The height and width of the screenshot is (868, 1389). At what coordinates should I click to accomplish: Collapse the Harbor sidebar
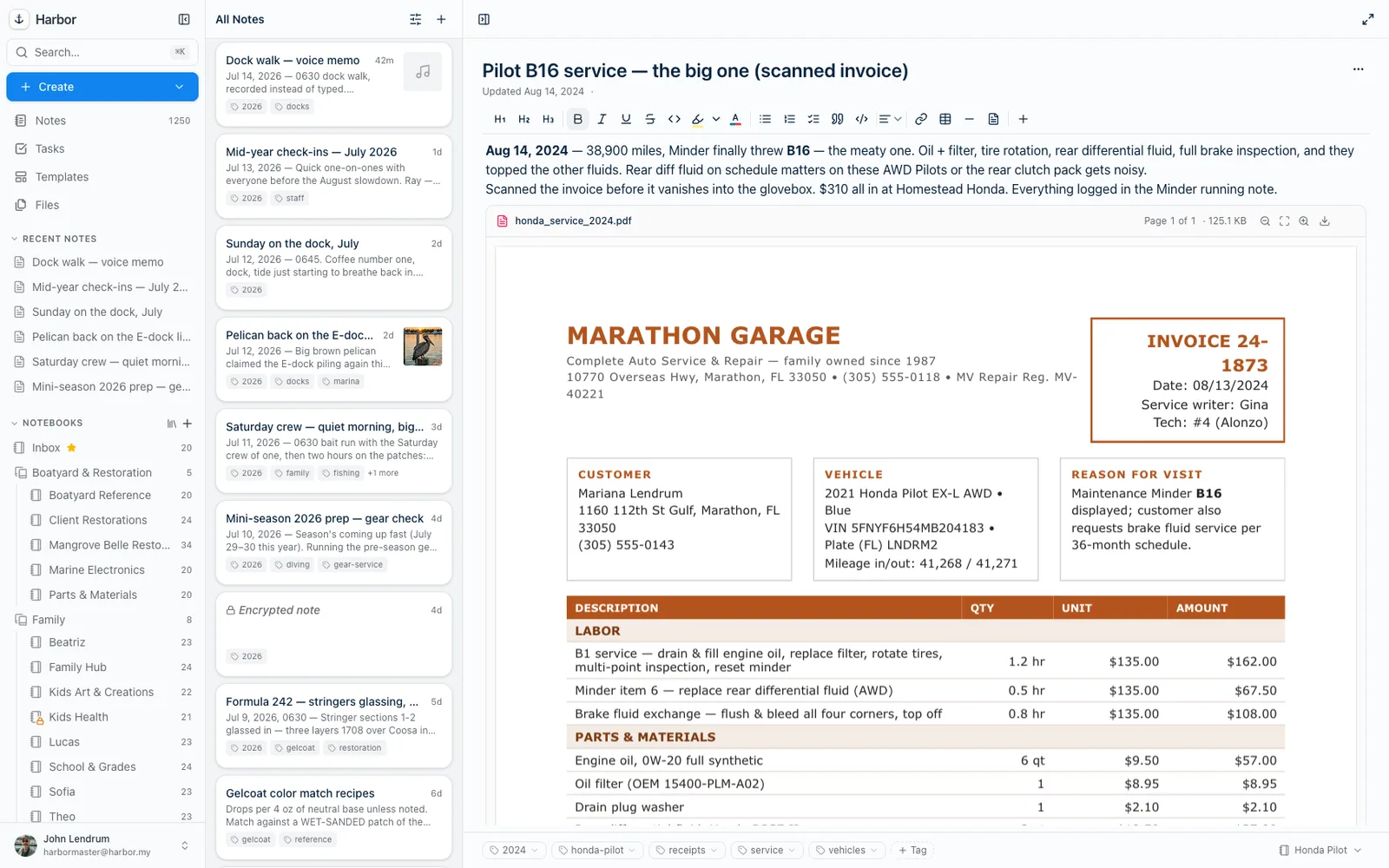pyautogui.click(x=184, y=19)
